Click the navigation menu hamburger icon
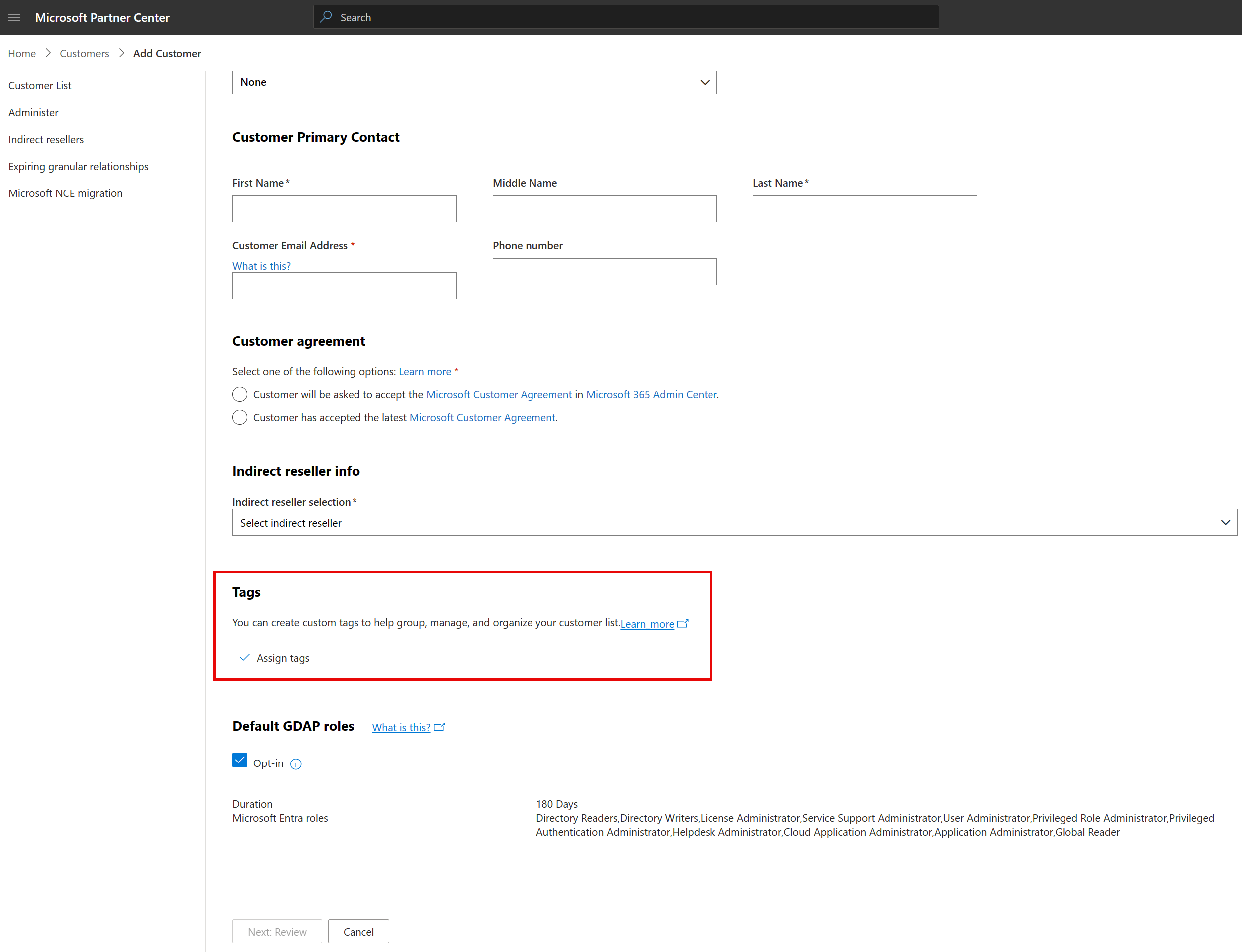1242x952 pixels. pos(14,17)
